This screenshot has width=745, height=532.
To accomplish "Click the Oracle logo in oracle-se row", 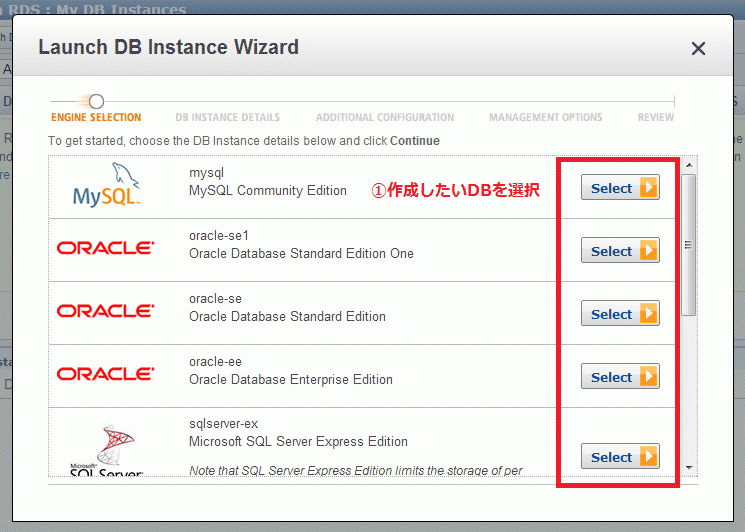I will 105,311.
